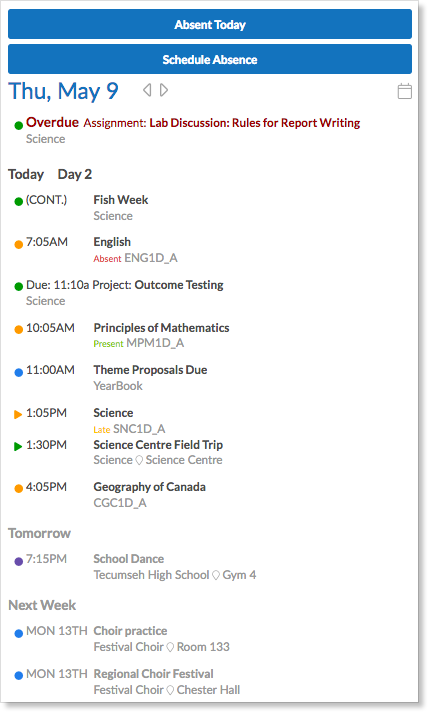Click the Absent Today button
This screenshot has width=429, height=713.
click(x=210, y=25)
